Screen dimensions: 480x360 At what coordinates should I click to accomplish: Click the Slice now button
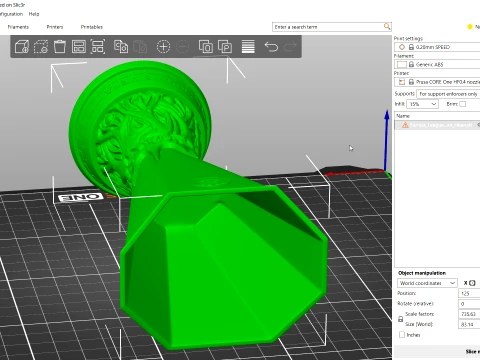click(437, 352)
